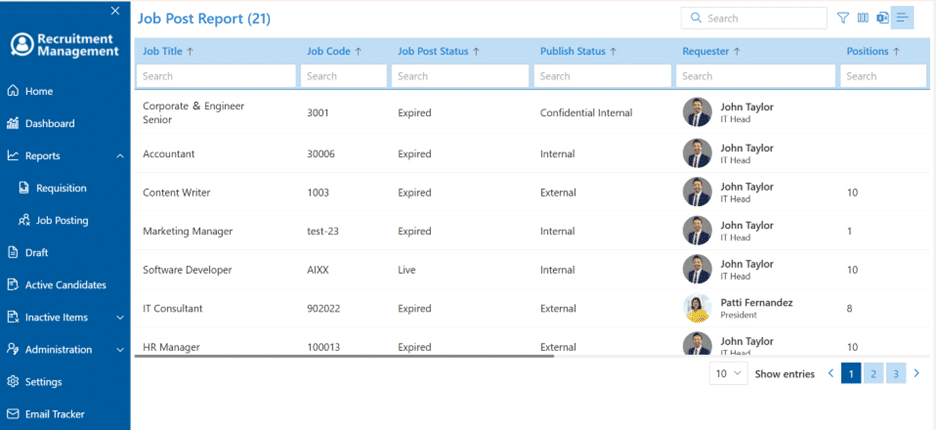Click the Job Code column search field
This screenshot has height=430, width=936.
345,76
